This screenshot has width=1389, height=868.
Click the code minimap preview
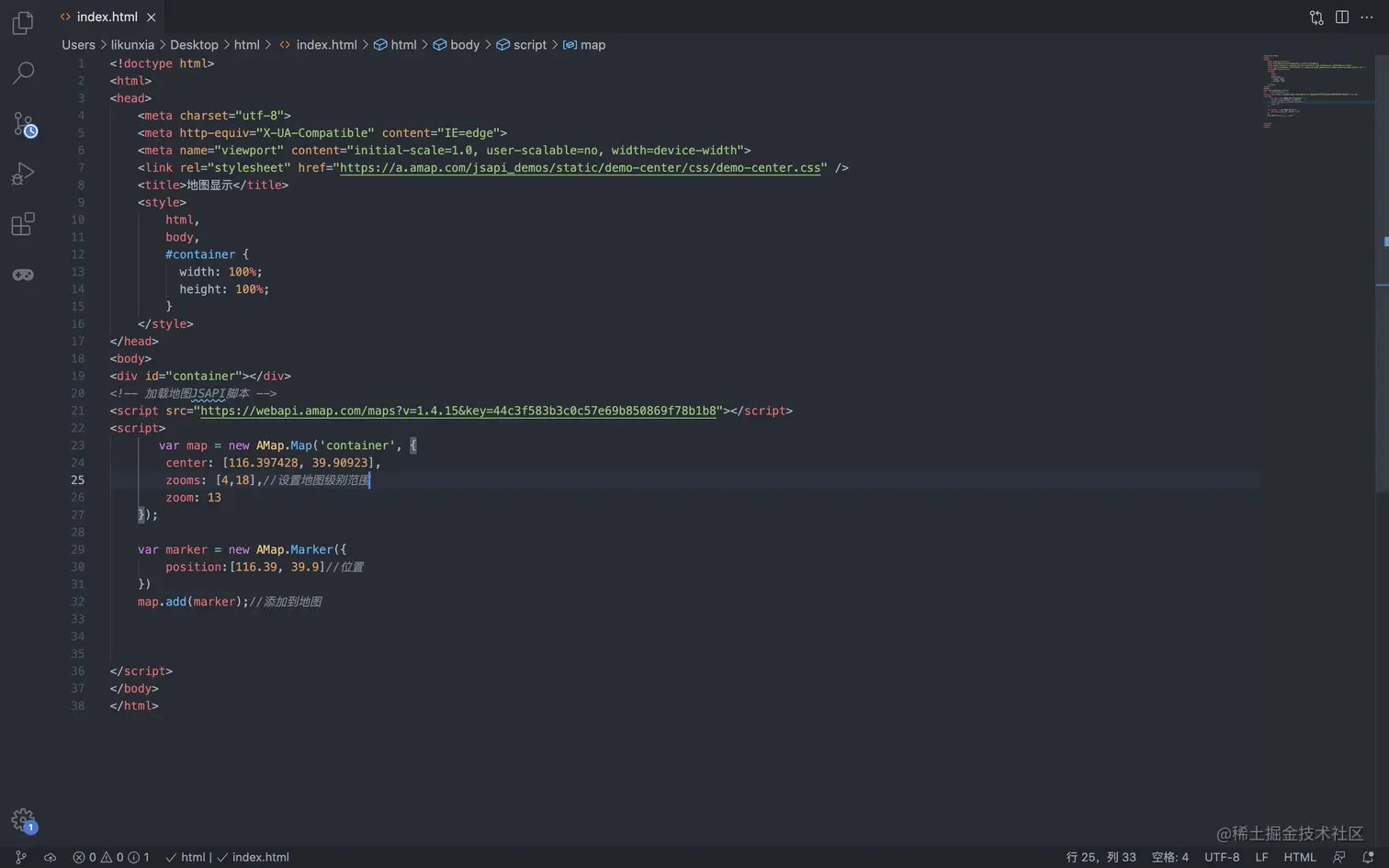(x=1316, y=92)
